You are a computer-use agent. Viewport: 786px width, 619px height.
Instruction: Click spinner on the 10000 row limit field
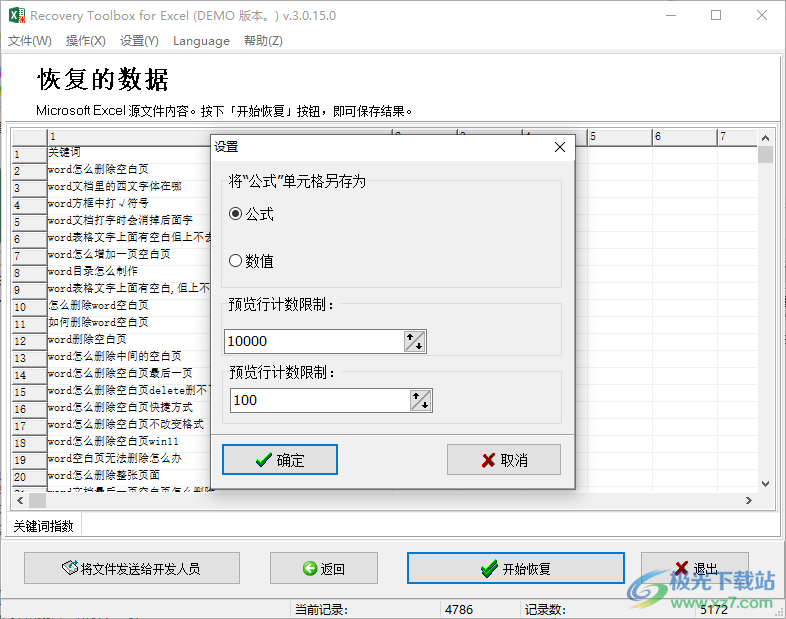click(415, 341)
